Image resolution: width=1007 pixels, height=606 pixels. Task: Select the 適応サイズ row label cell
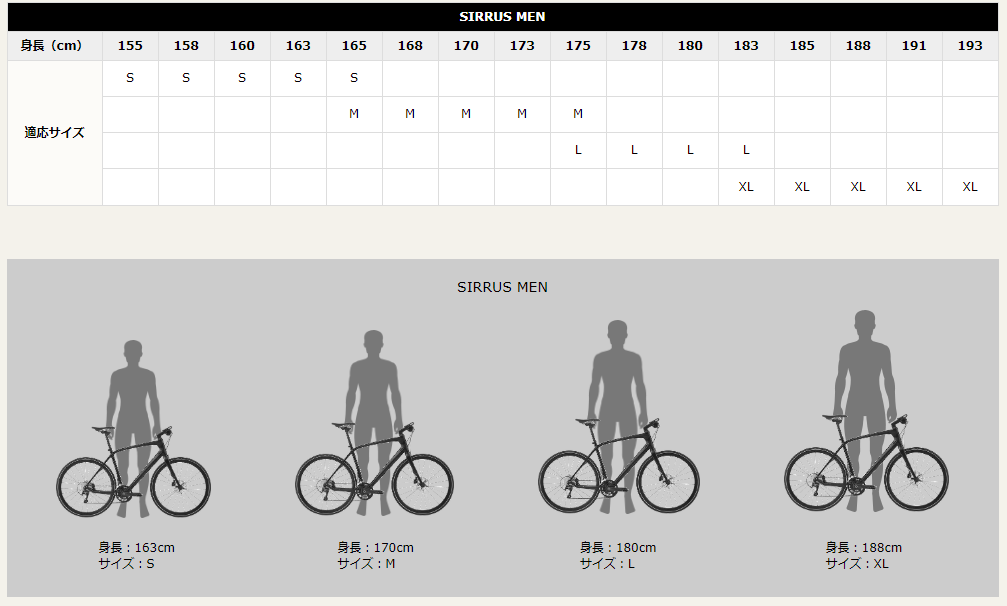click(55, 133)
